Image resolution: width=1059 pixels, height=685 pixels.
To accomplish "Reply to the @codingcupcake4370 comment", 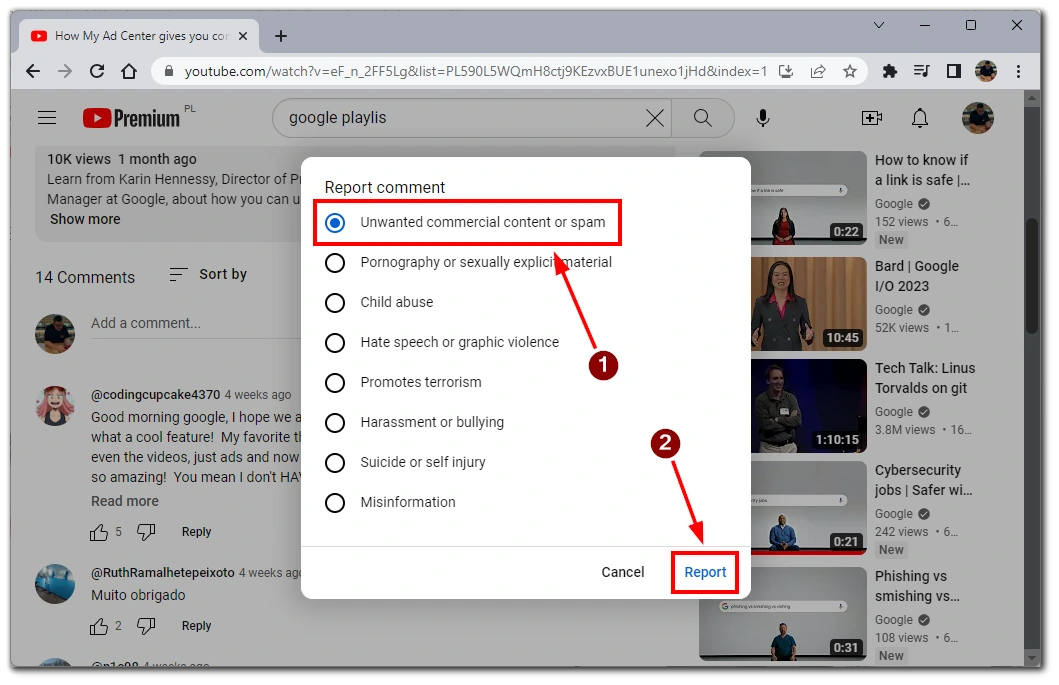I will pyautogui.click(x=197, y=532).
